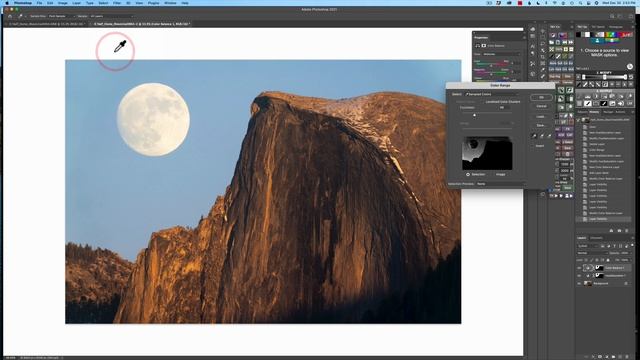Click the add layer style fx icon
Screen dimensions: 640x360
pyautogui.click(x=593, y=357)
